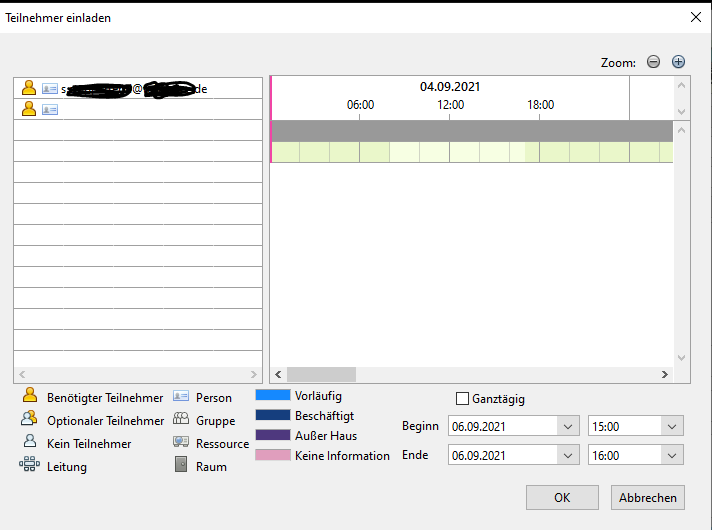Viewport: 712px width, 530px height.
Task: Enable the Ganztägig checkbox
Action: click(x=462, y=399)
